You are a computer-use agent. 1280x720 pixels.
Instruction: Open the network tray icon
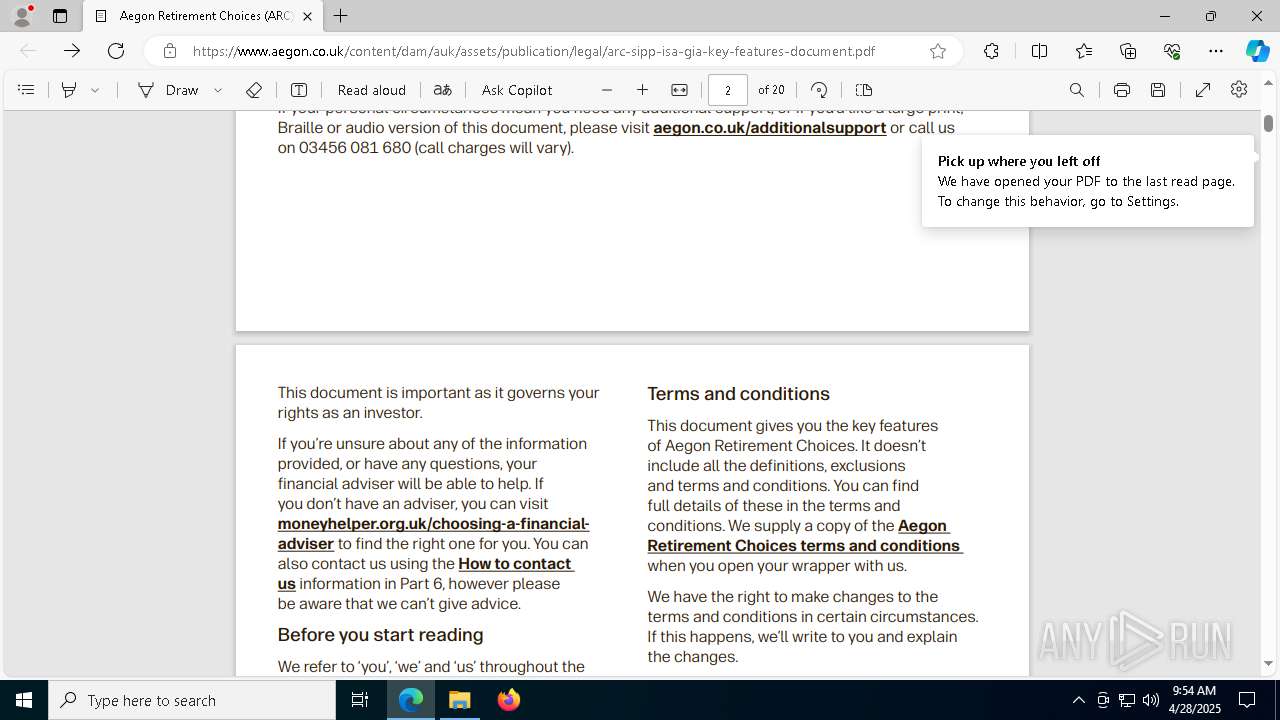(x=1127, y=700)
